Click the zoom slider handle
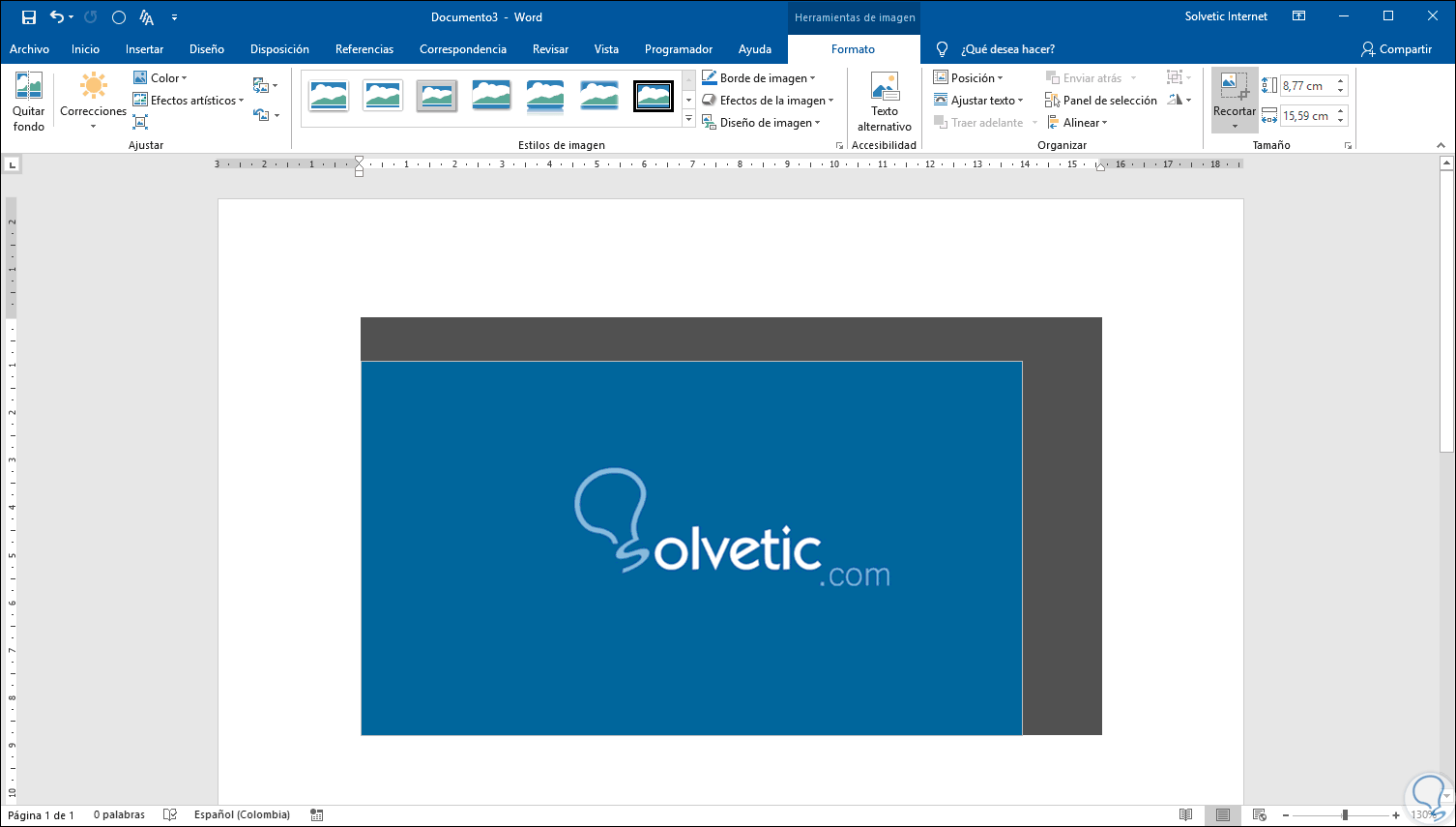This screenshot has width=1456, height=827. [1345, 815]
